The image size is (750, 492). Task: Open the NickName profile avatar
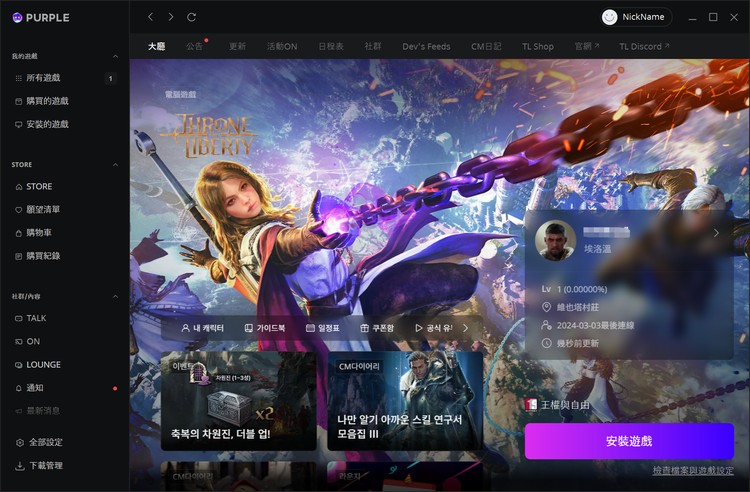[609, 17]
